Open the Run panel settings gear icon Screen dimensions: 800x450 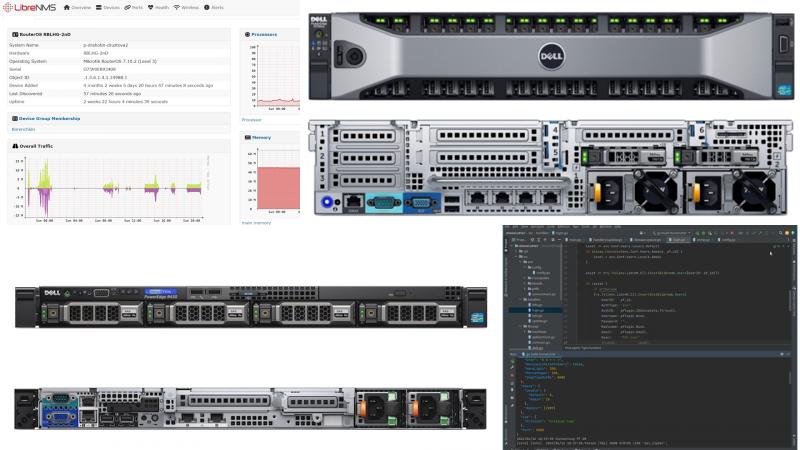(782, 354)
